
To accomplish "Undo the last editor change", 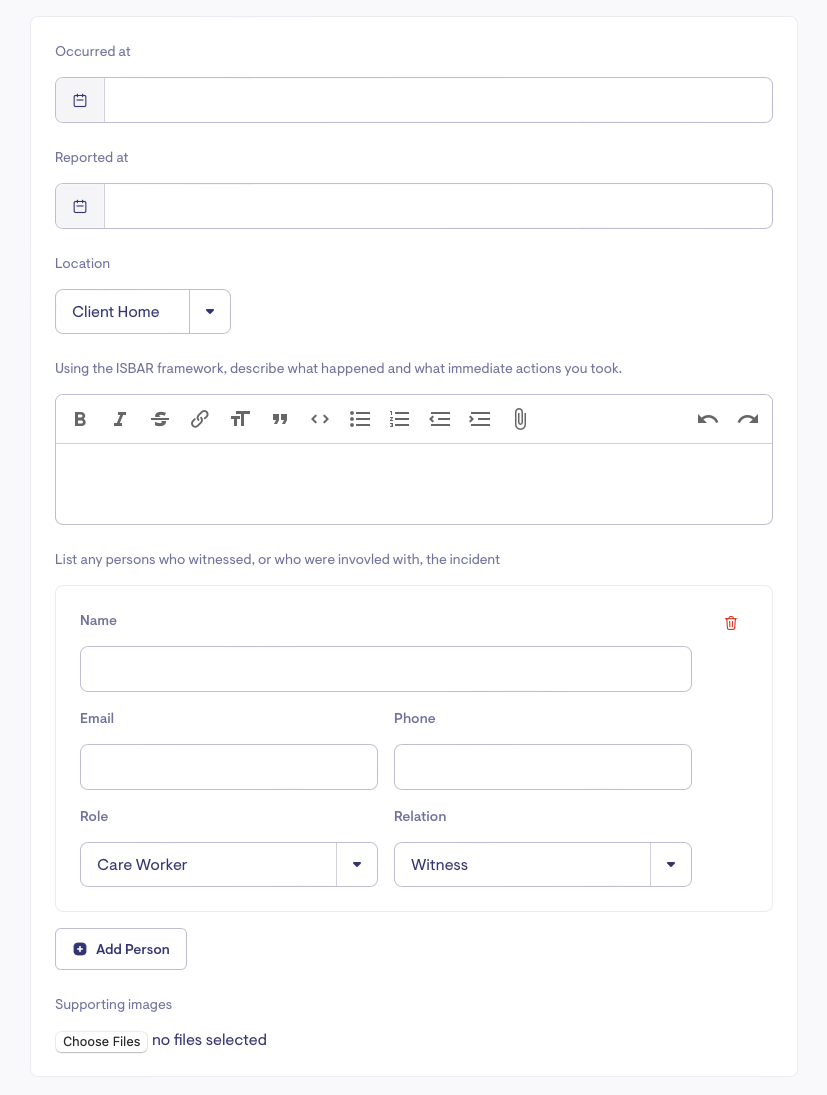I will pyautogui.click(x=708, y=419).
